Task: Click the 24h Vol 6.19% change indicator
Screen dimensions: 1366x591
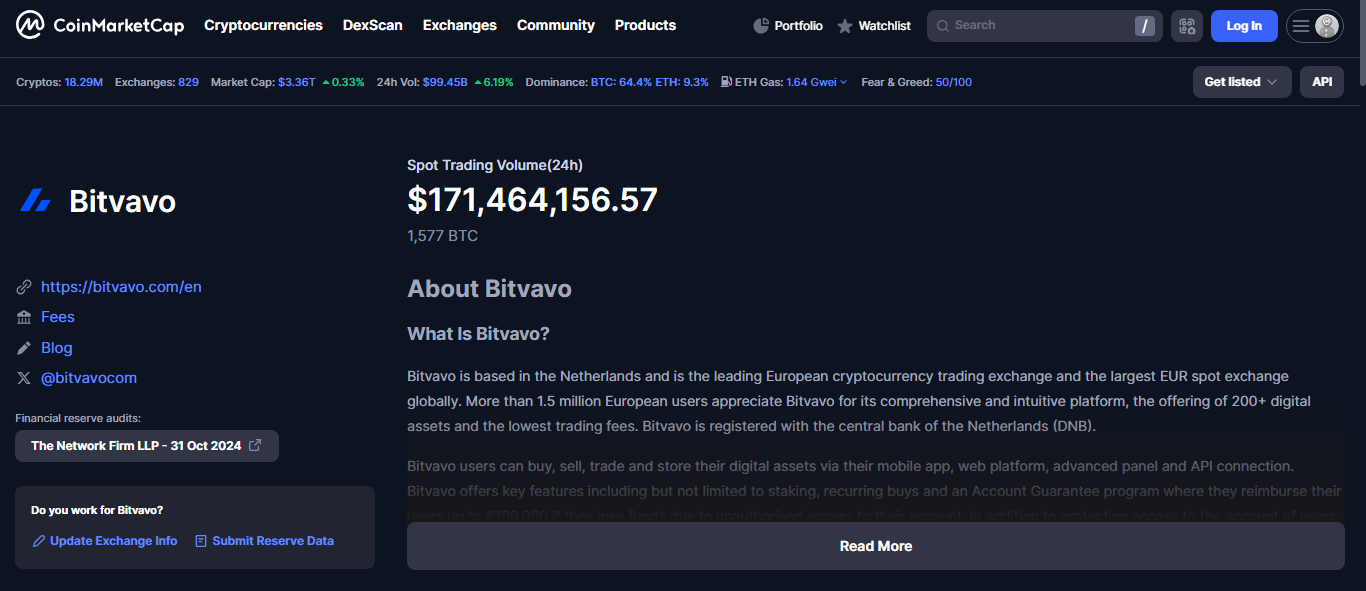Action: point(494,82)
